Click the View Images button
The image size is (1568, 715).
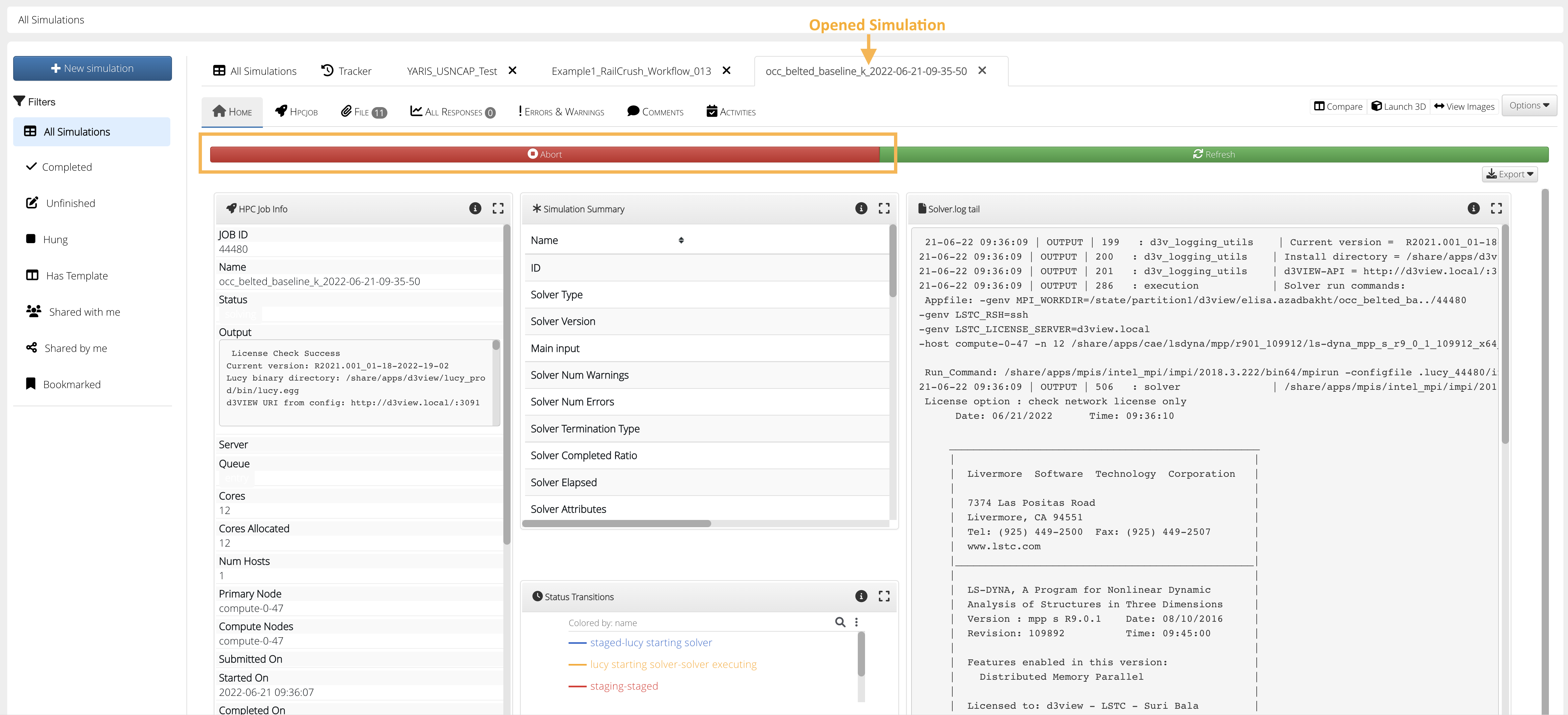coord(1464,106)
